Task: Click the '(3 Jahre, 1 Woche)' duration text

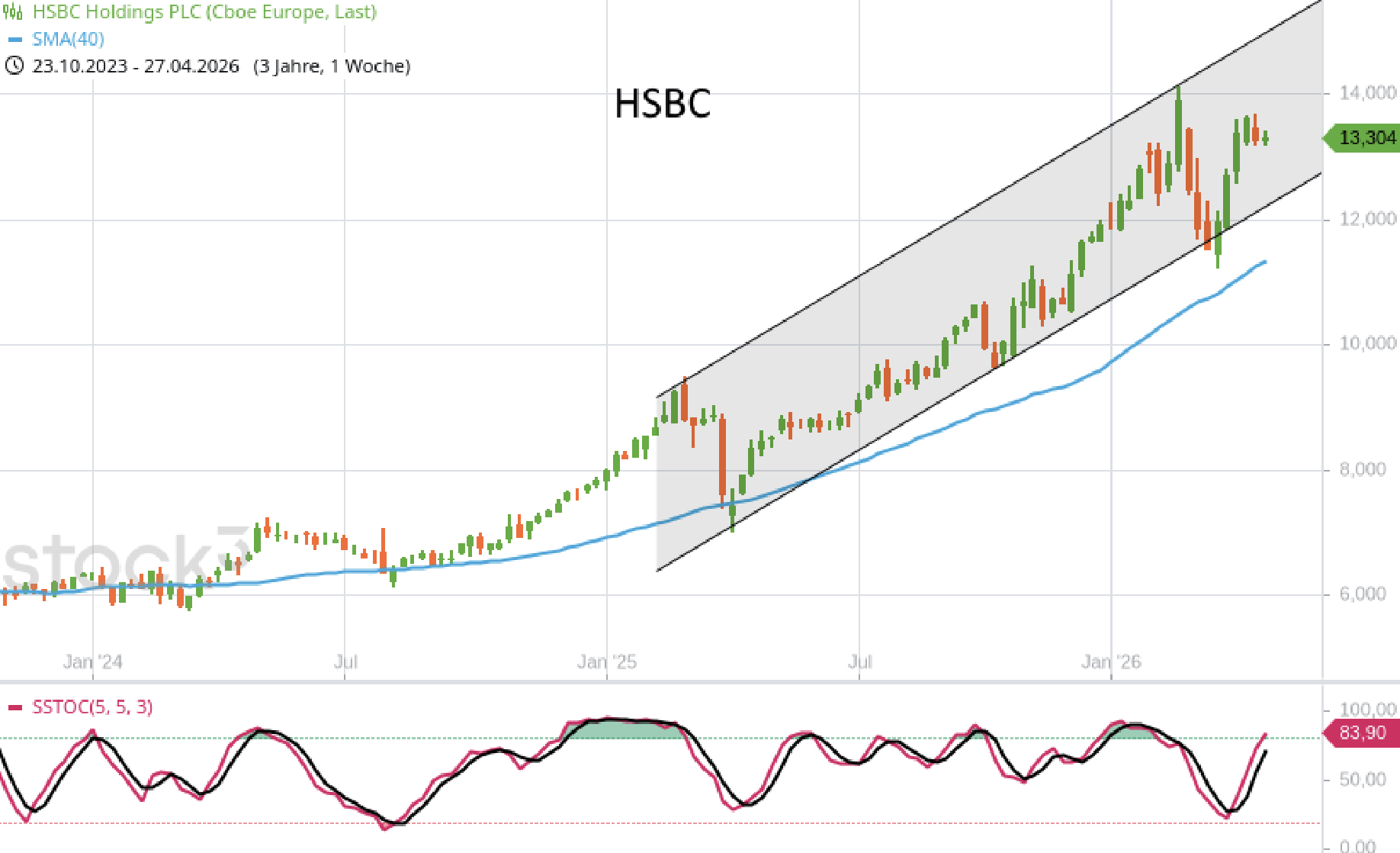Action: 332,66
